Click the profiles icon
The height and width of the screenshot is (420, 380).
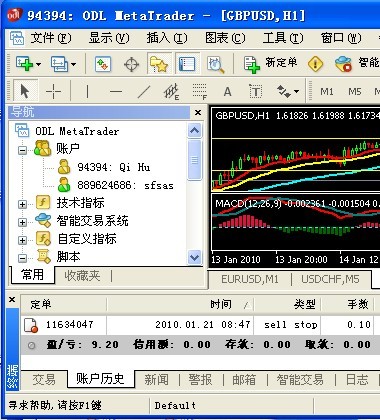pos(59,64)
